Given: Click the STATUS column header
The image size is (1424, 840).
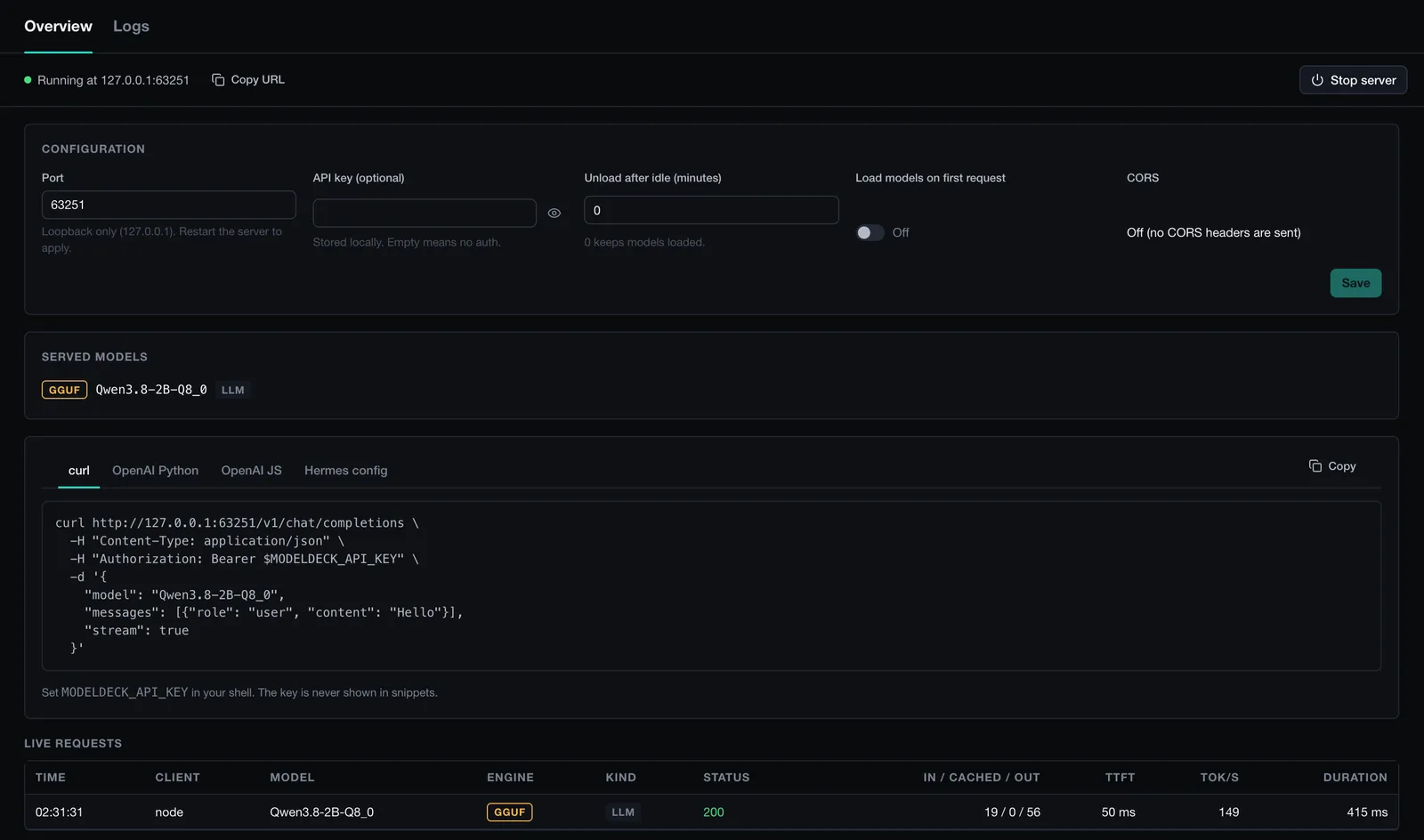Looking at the screenshot, I should (x=726, y=777).
